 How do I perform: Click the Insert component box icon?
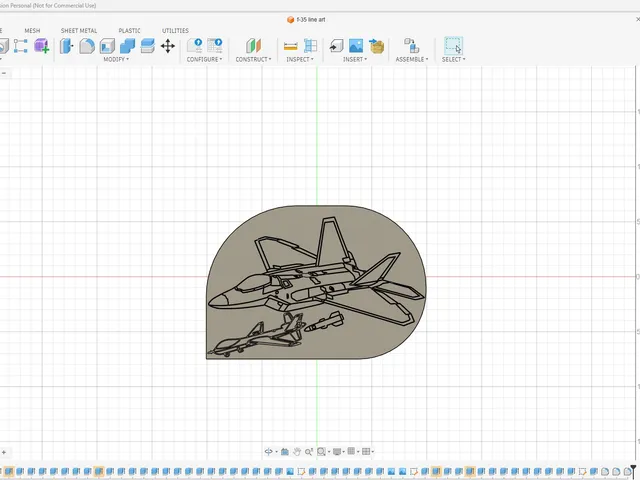376,46
